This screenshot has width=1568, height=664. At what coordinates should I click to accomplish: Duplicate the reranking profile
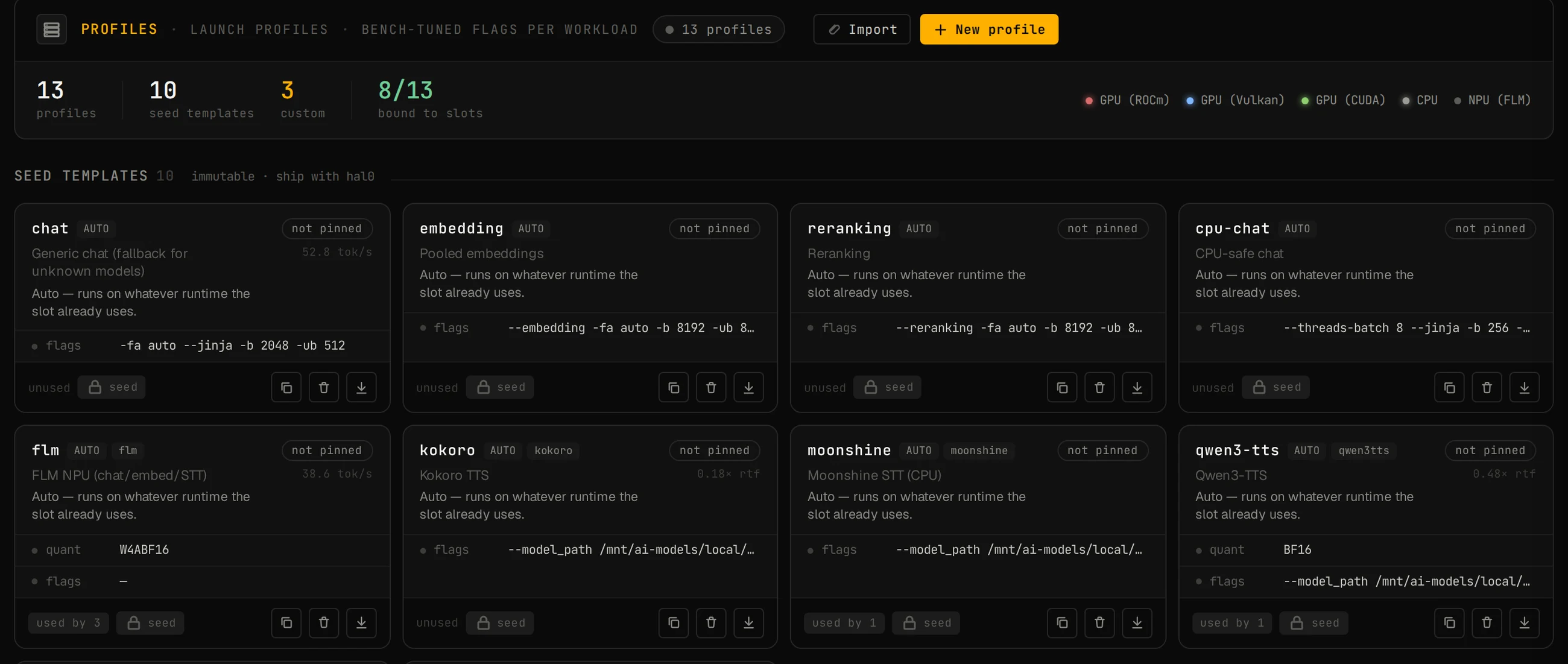[x=1062, y=388]
